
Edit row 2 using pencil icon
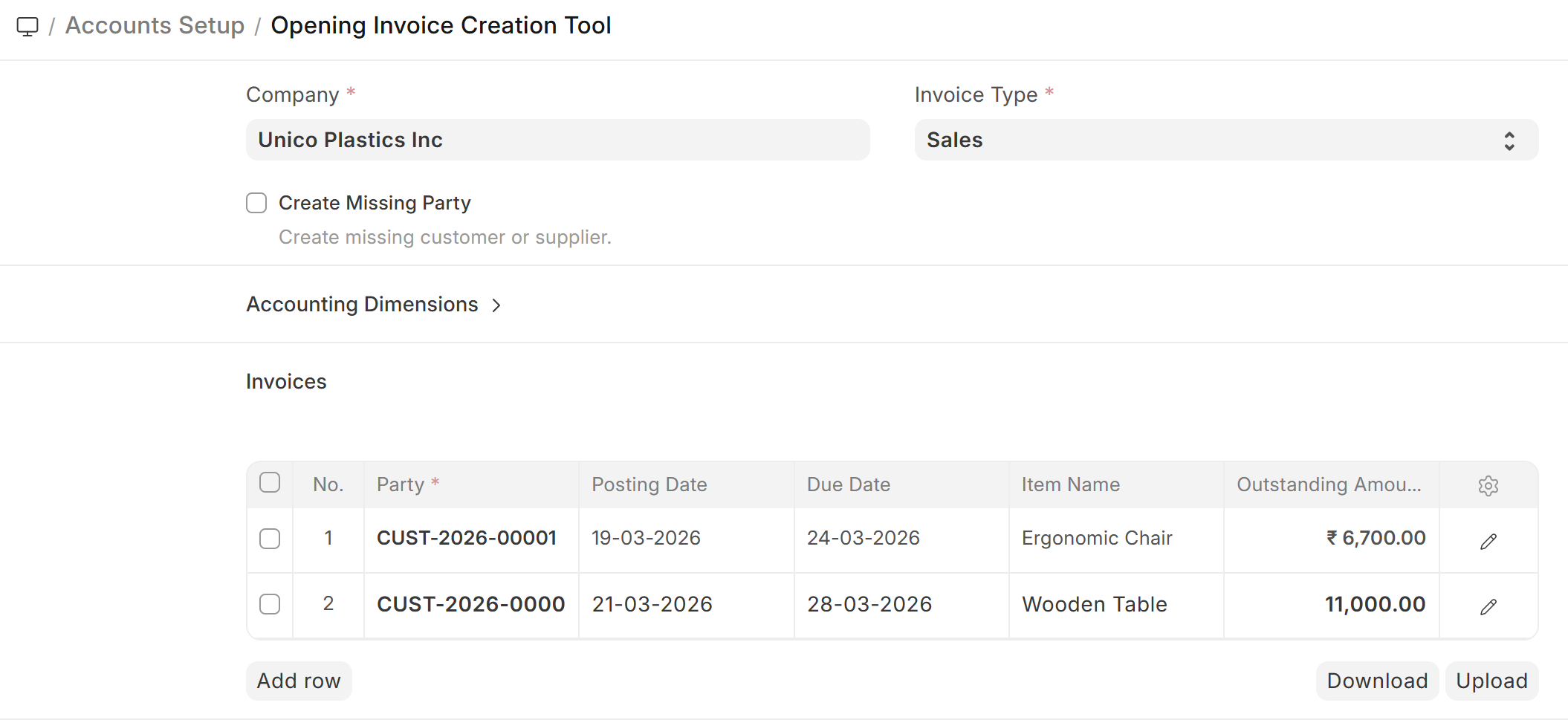point(1488,606)
